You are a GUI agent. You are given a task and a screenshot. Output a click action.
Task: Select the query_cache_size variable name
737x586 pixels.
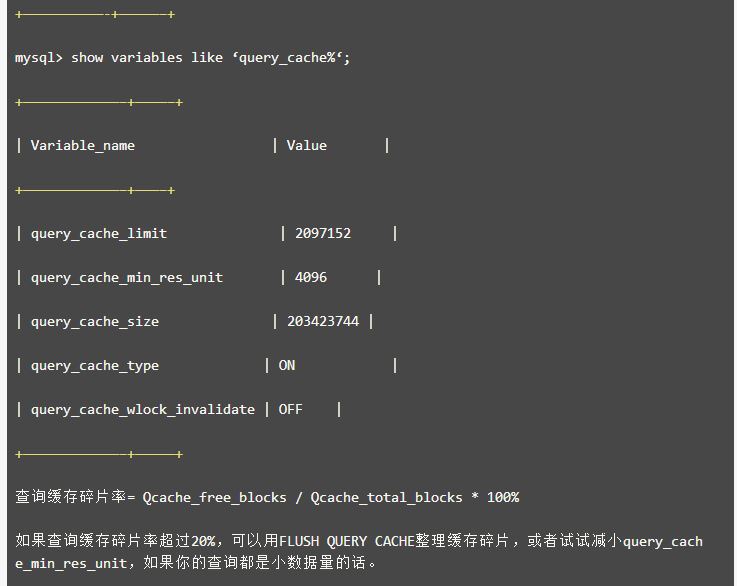tap(94, 322)
